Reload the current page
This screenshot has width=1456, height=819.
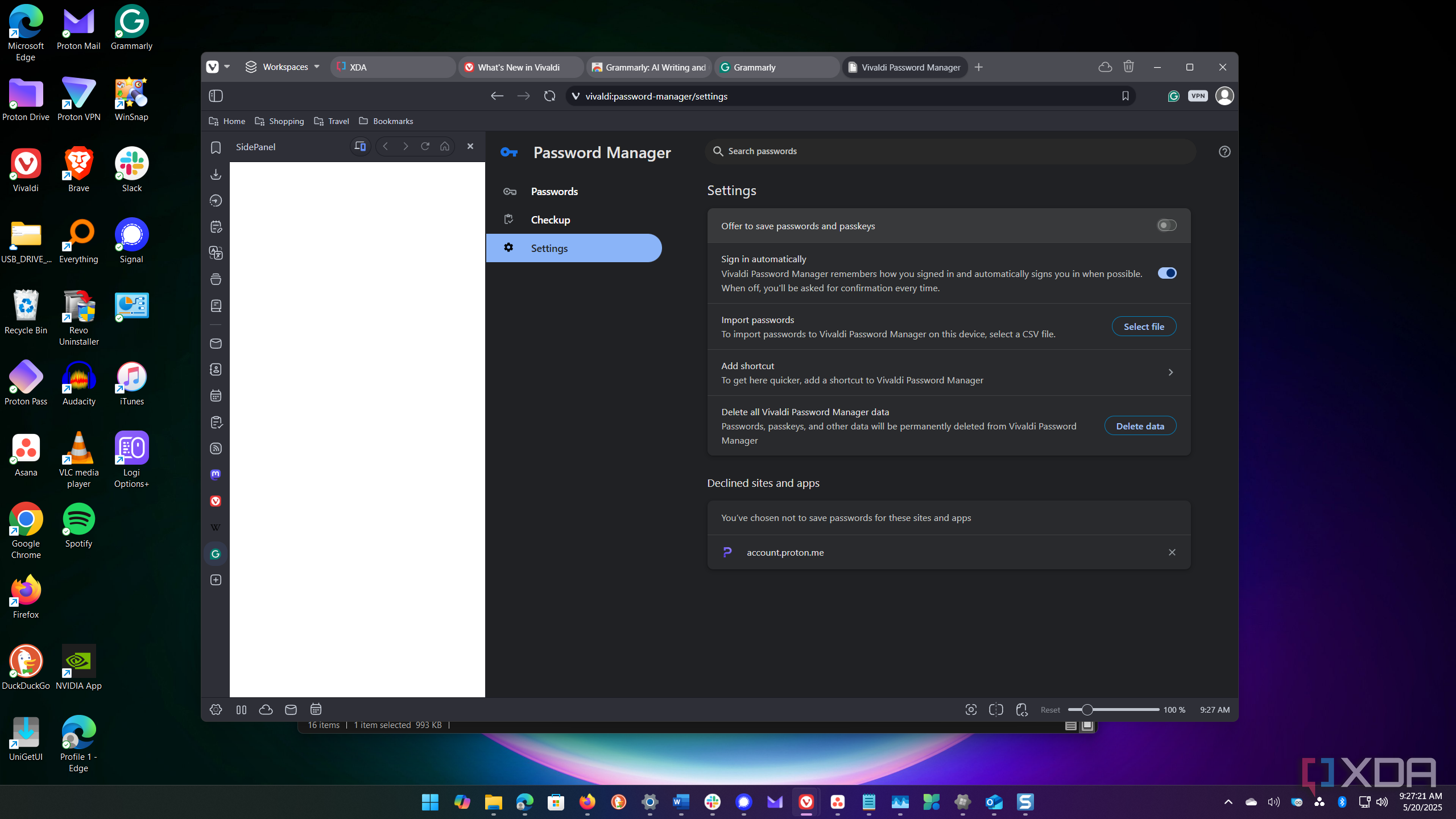click(x=549, y=96)
